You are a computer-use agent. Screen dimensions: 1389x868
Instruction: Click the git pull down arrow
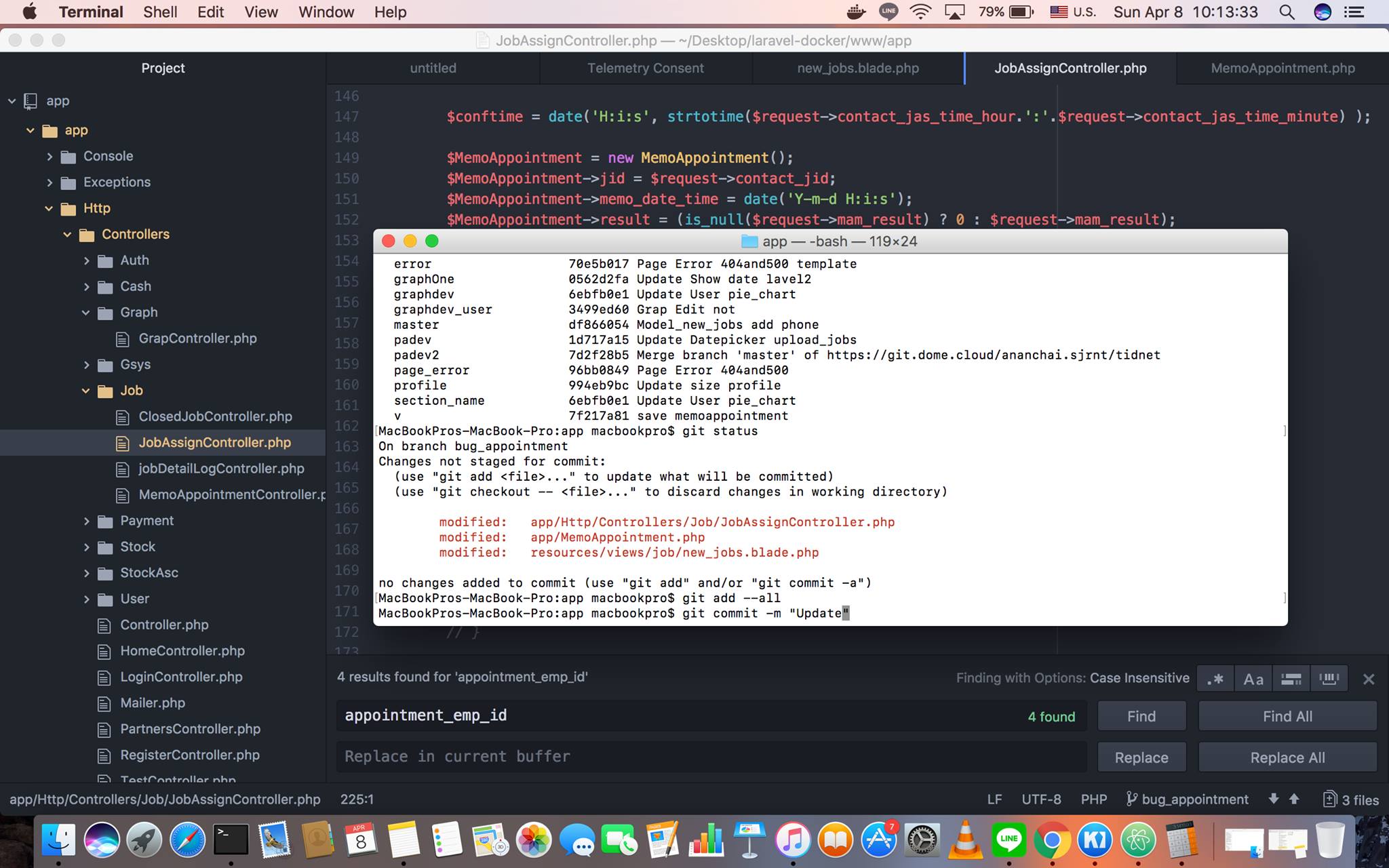click(x=1274, y=799)
